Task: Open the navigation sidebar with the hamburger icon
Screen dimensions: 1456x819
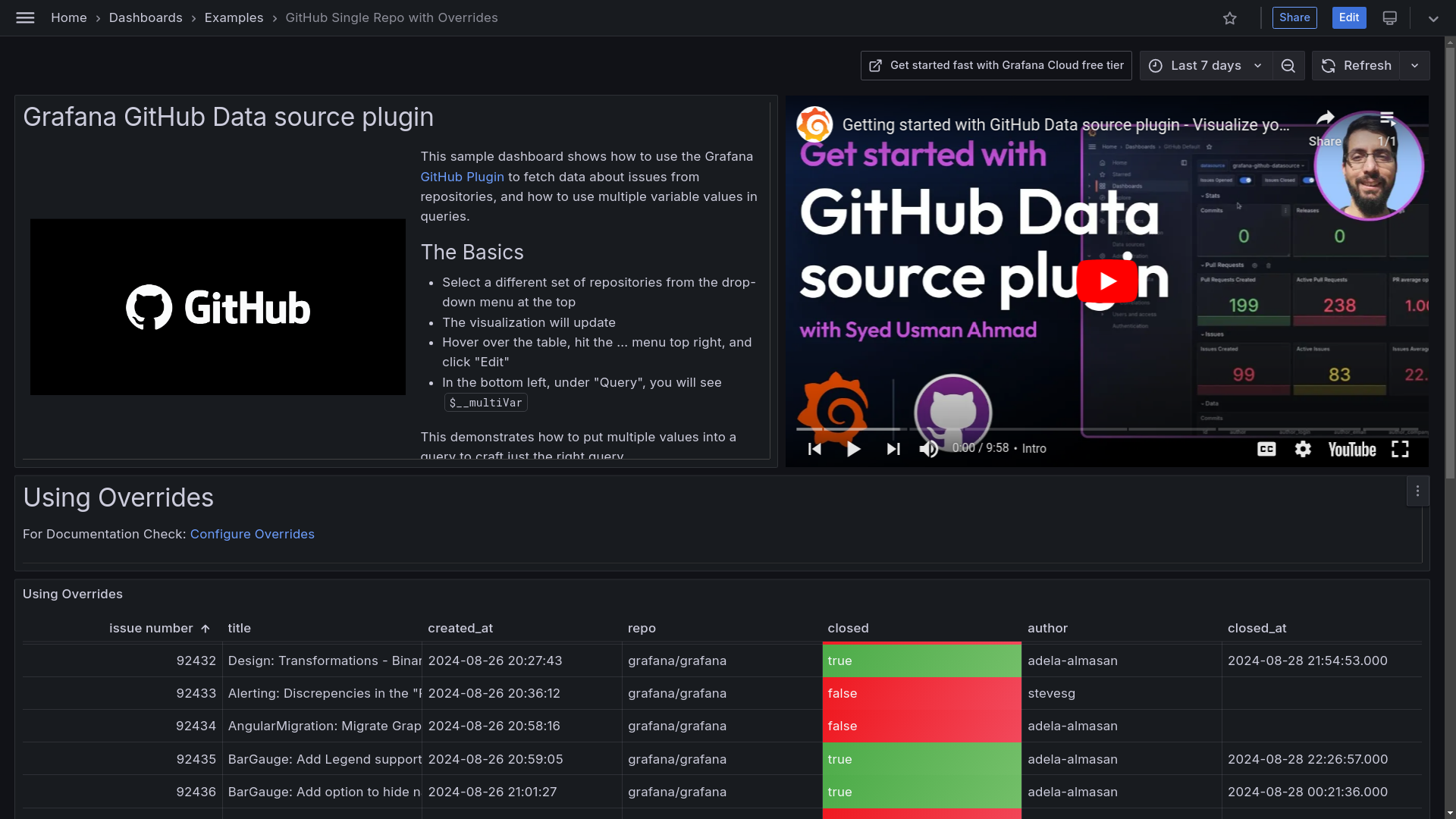Action: point(25,17)
